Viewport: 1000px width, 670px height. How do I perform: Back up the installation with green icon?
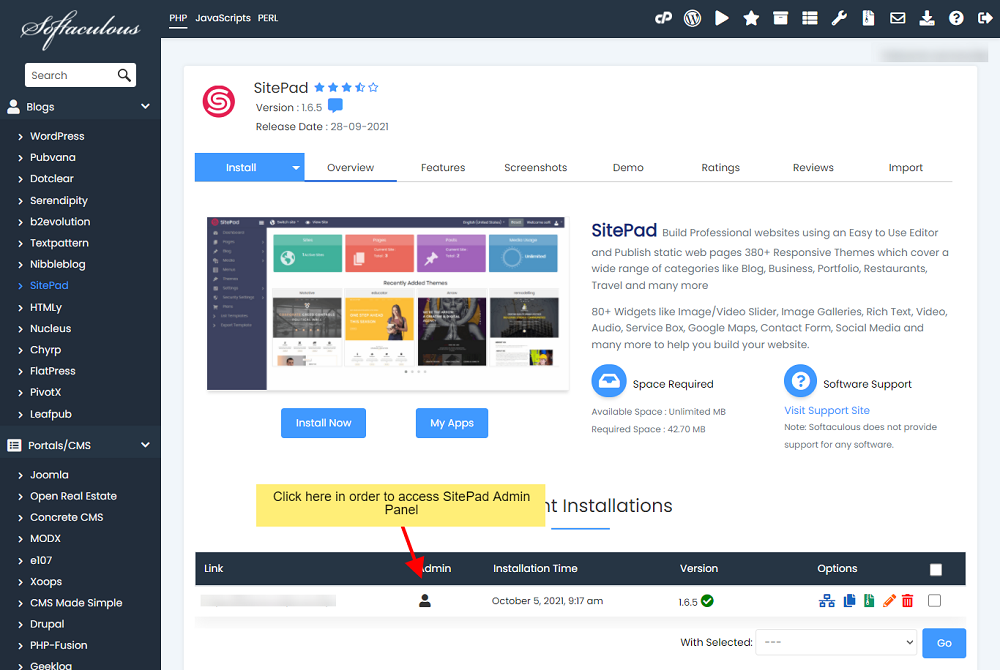[x=869, y=601]
